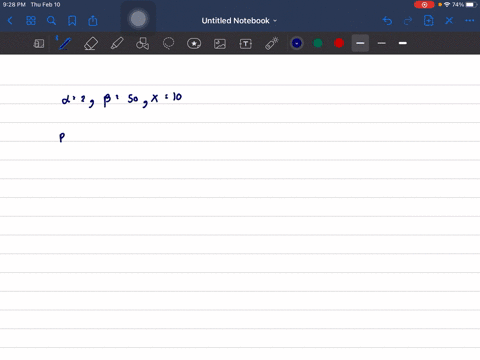Tap the 74% battery indicator
Viewport: 480px width, 360px height.
[464, 5]
